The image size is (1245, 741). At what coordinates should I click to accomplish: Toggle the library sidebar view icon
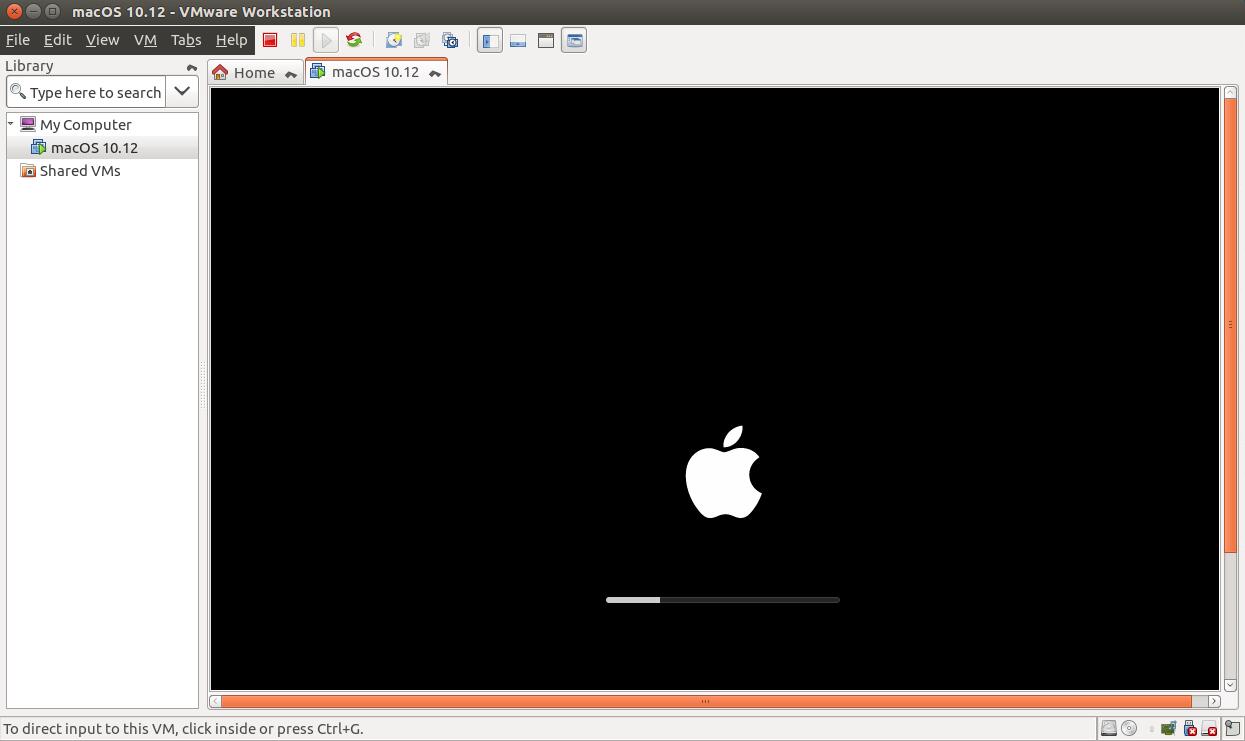coord(490,40)
